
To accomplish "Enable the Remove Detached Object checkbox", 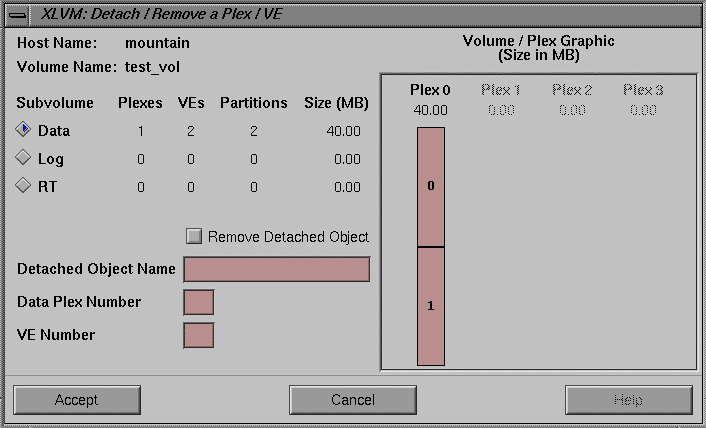I will point(194,237).
